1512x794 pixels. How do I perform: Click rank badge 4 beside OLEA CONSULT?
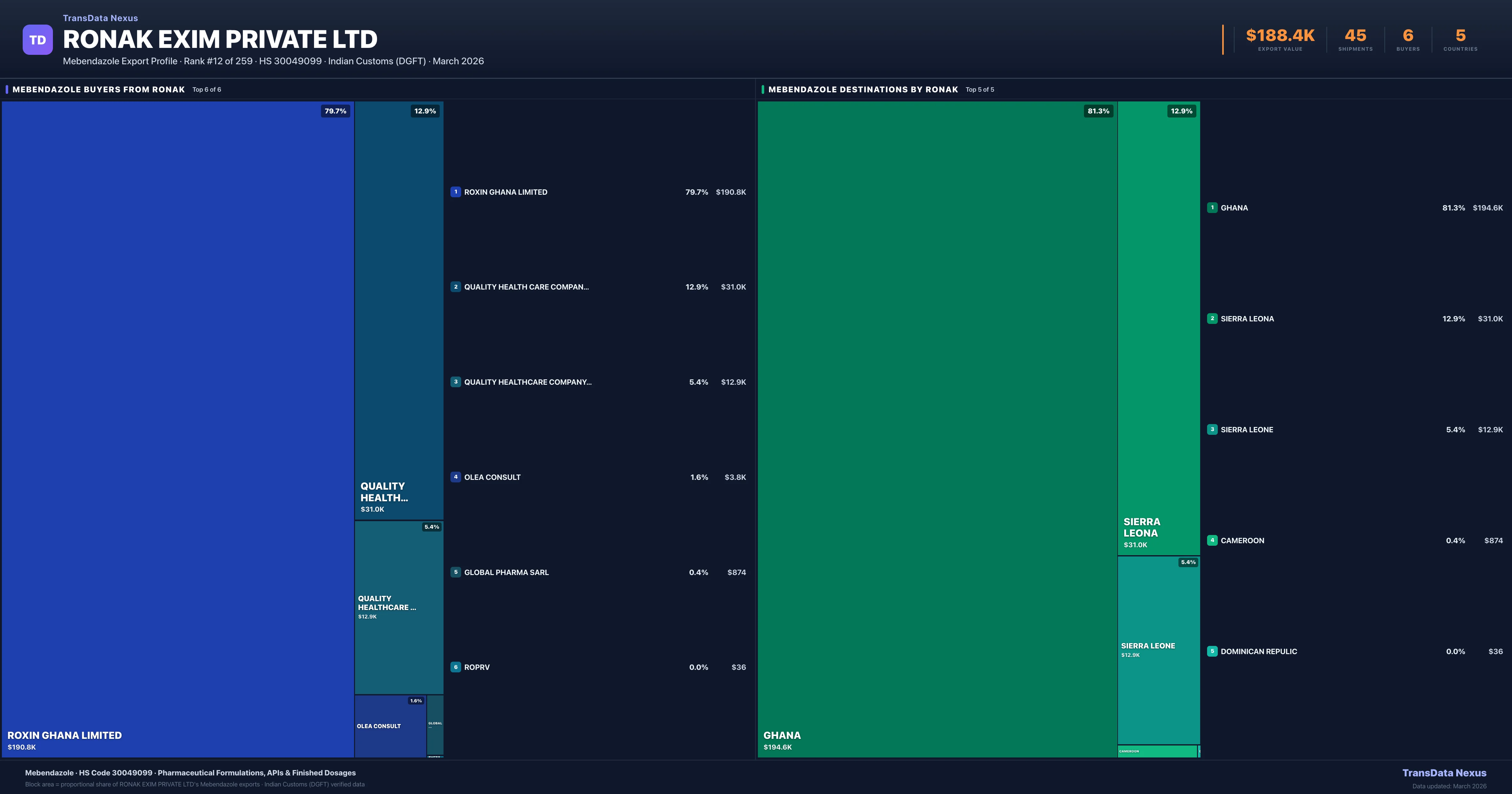(x=455, y=477)
